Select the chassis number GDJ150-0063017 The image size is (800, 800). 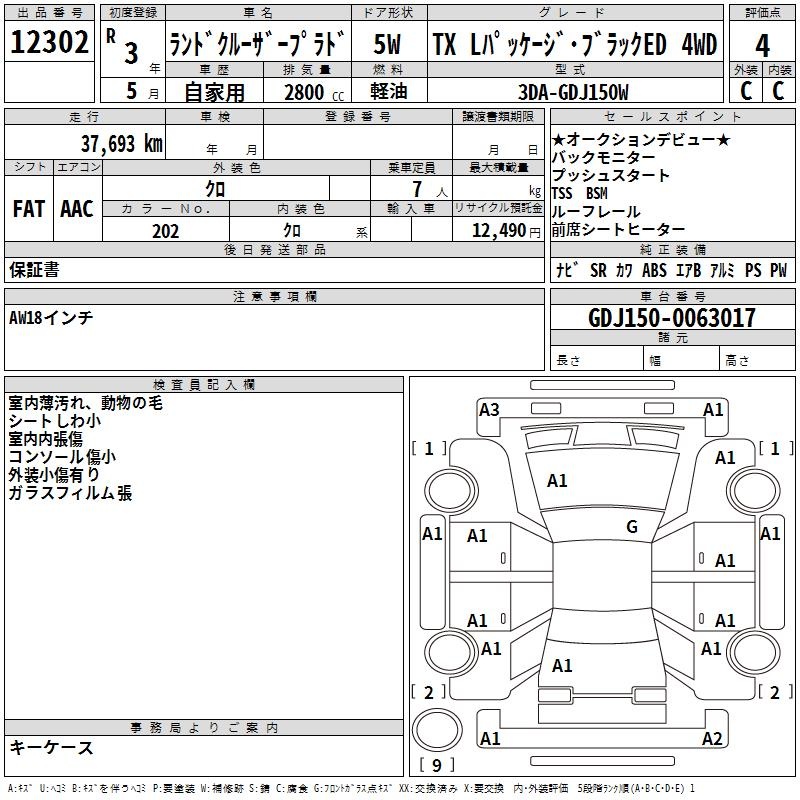pos(672,318)
